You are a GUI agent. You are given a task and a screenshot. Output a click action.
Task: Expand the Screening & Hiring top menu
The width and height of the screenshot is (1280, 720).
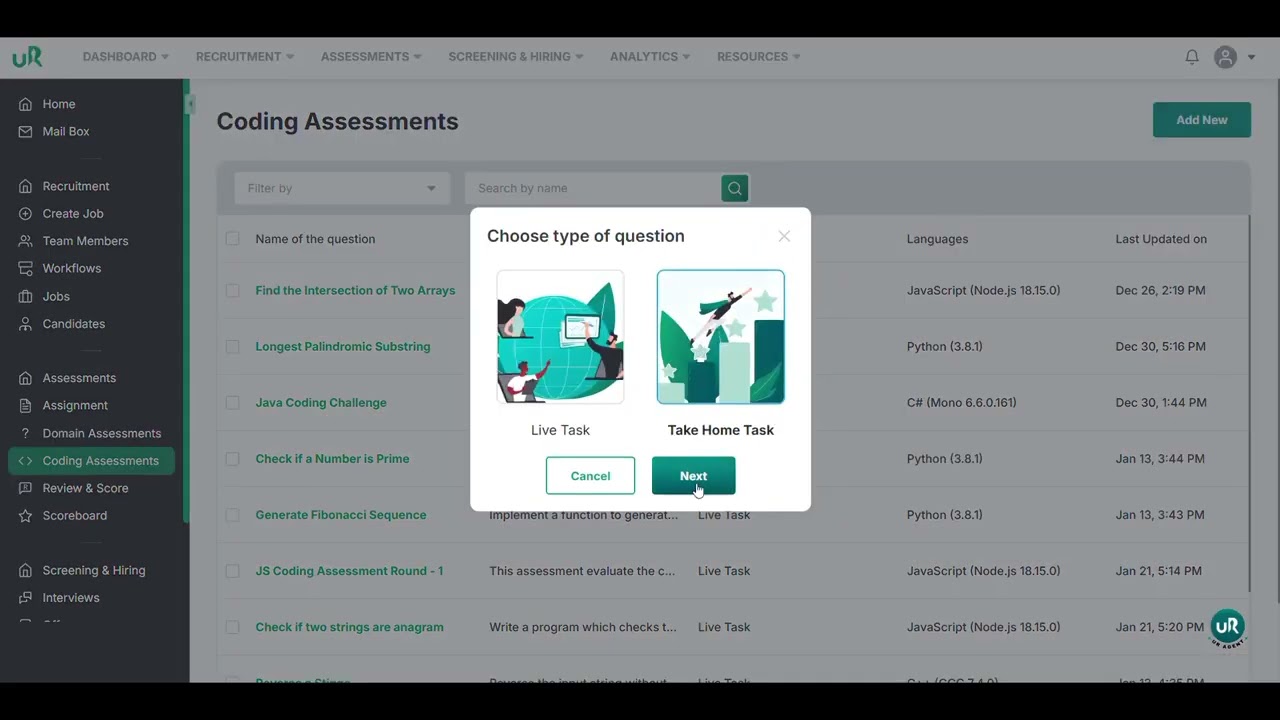[516, 57]
